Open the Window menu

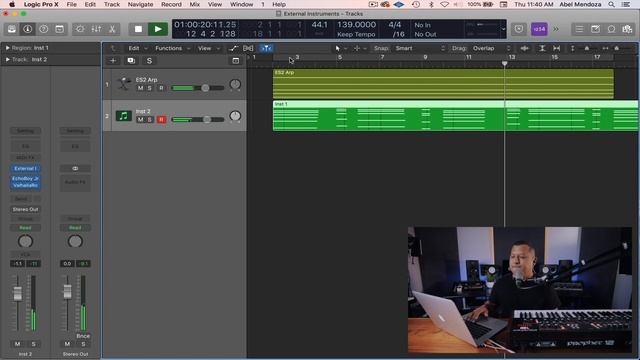(242, 4)
